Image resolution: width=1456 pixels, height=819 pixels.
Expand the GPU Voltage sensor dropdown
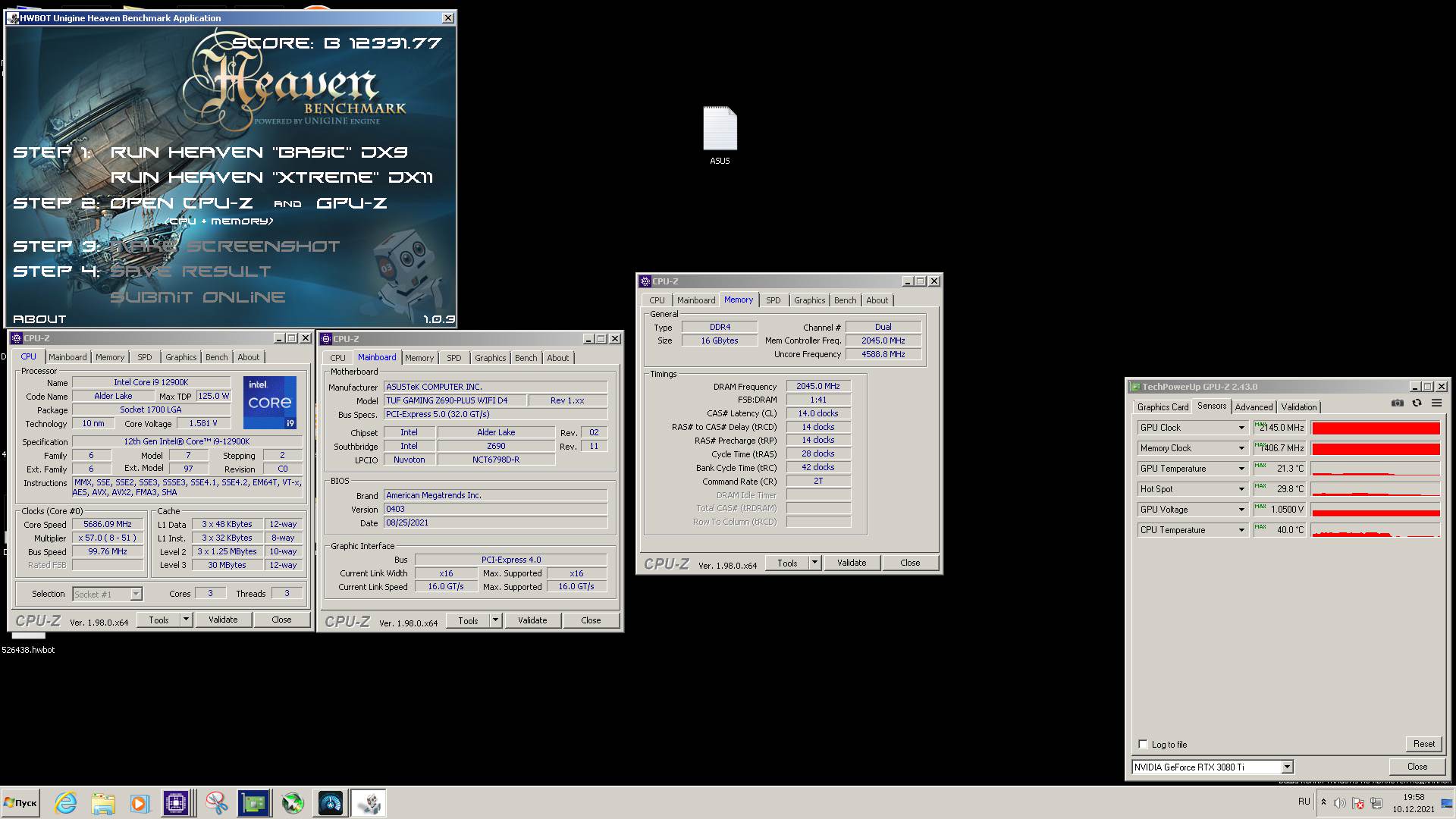point(1241,510)
